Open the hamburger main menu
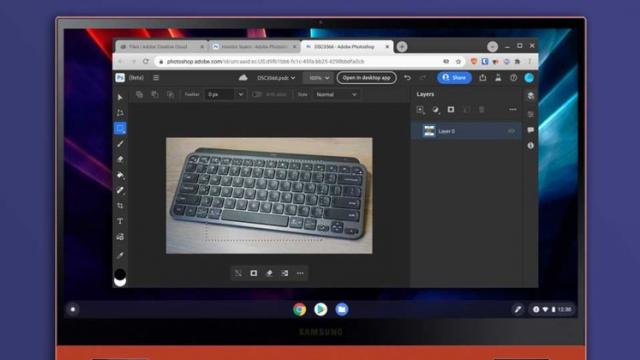 (x=156, y=78)
